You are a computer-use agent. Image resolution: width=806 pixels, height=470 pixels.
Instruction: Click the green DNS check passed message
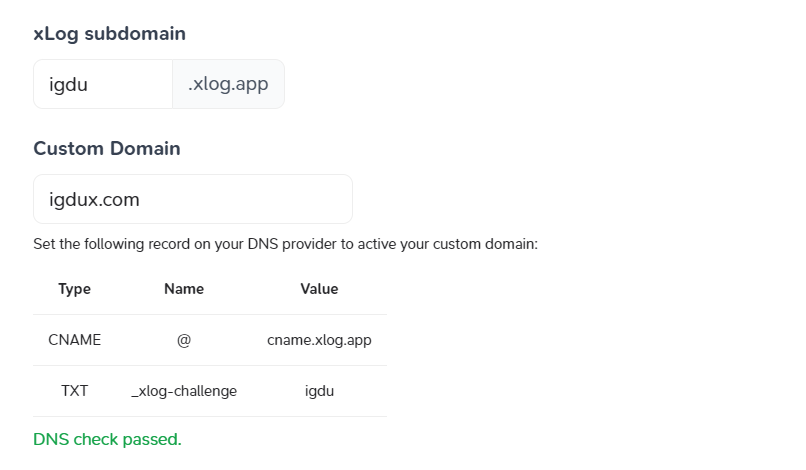click(107, 439)
